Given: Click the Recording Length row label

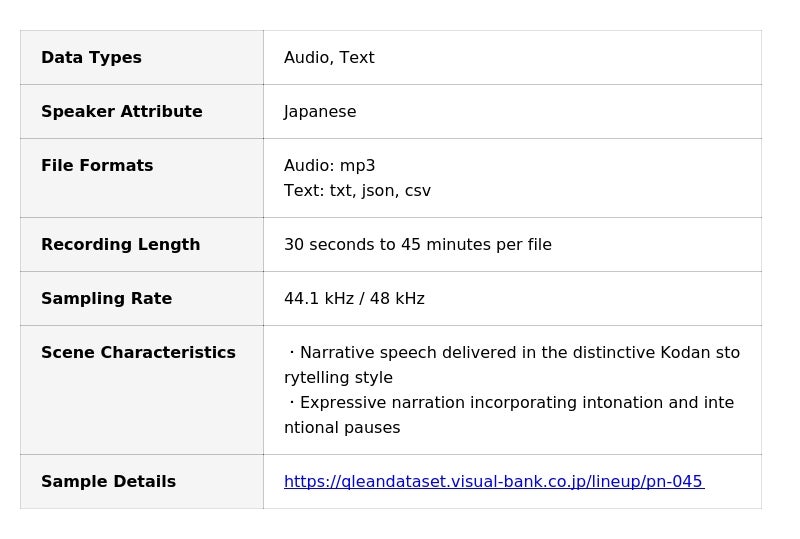Looking at the screenshot, I should pos(120,245).
